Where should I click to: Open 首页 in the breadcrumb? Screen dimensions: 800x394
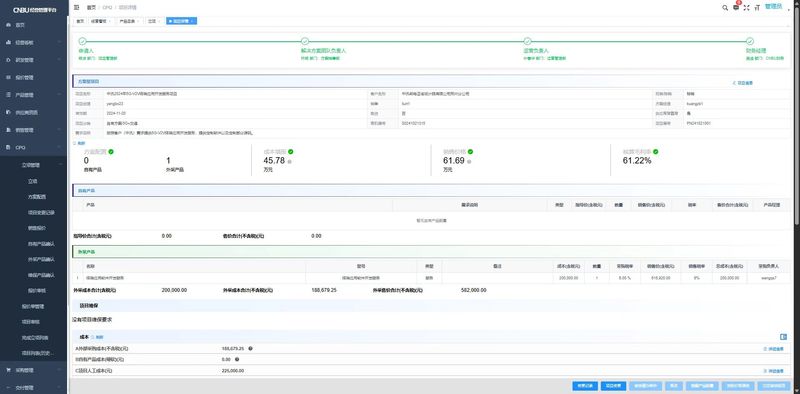tap(91, 8)
